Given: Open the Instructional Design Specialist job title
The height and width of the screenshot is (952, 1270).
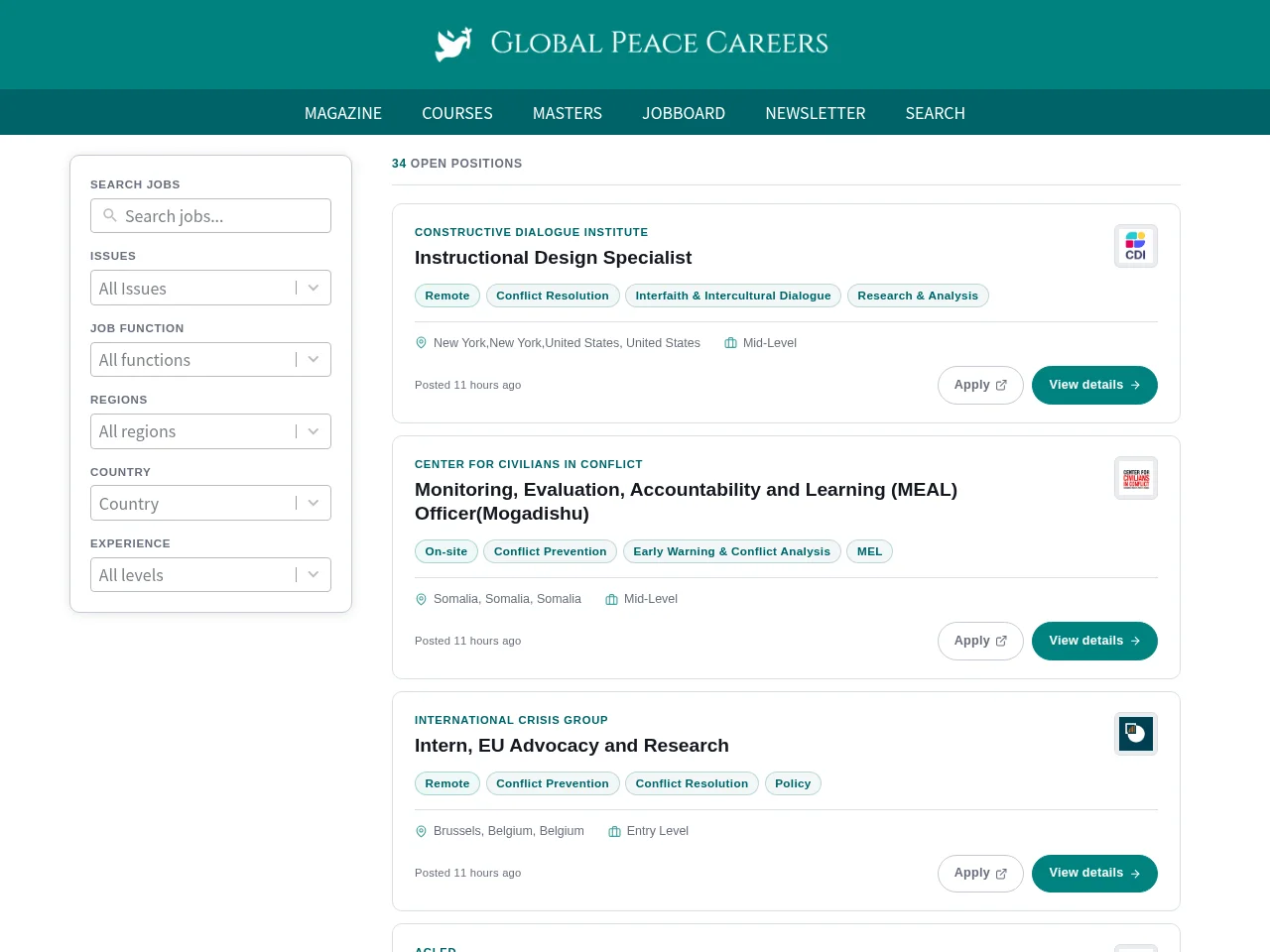Looking at the screenshot, I should click(553, 258).
